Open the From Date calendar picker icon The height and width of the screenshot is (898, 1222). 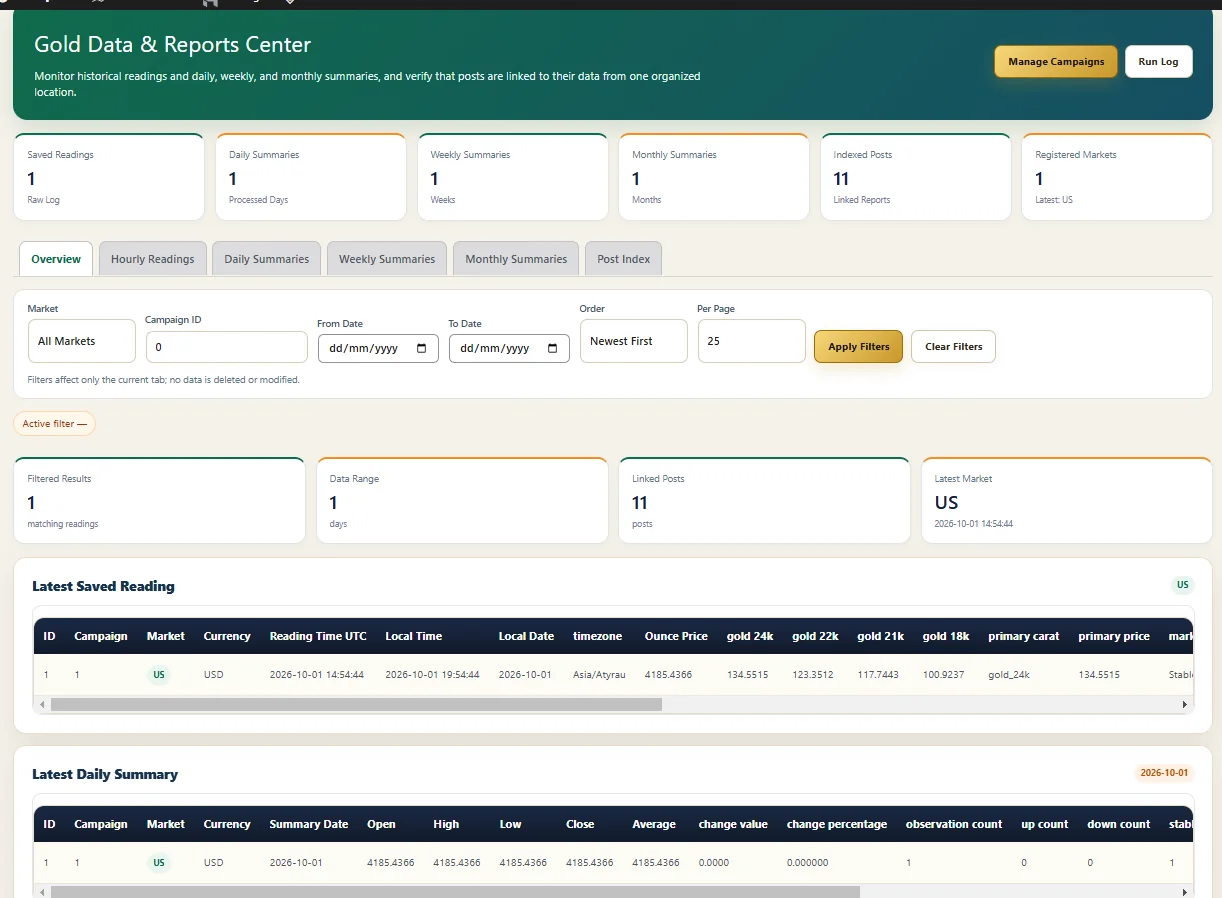(x=421, y=348)
